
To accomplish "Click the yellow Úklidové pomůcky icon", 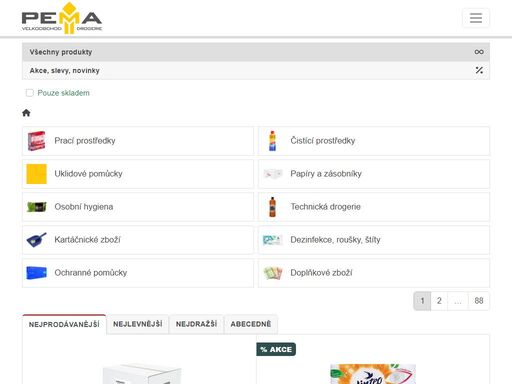I will (x=36, y=174).
